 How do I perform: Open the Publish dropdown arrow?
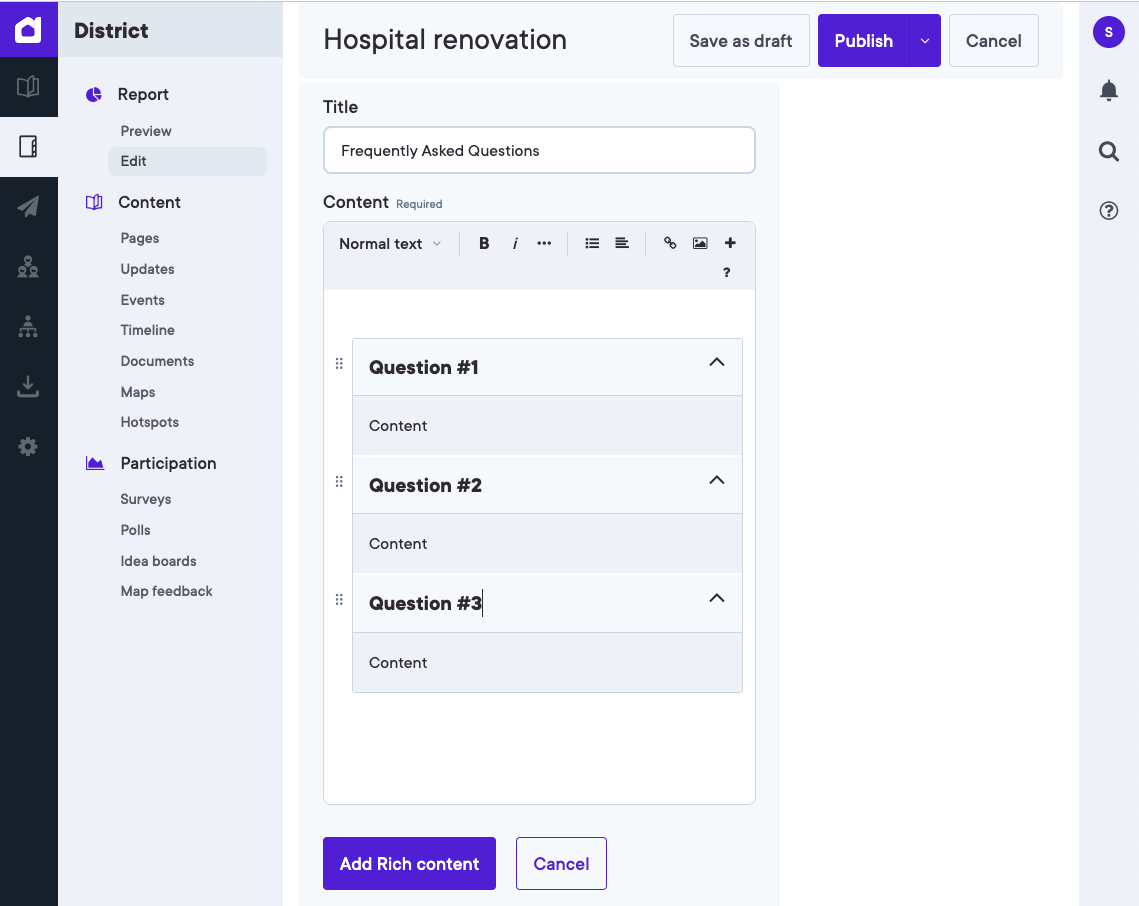[925, 41]
